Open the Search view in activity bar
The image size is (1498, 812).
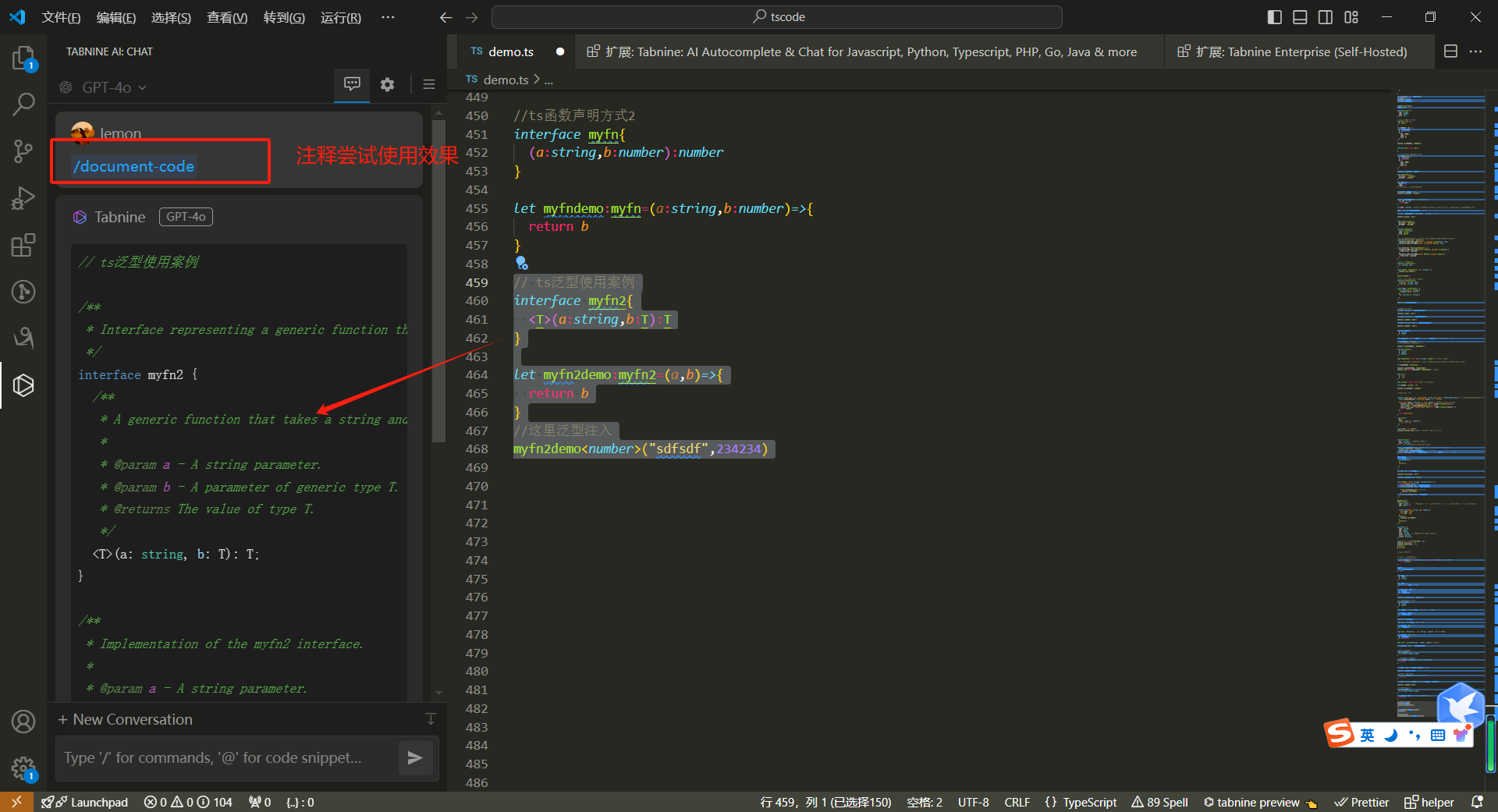23,104
